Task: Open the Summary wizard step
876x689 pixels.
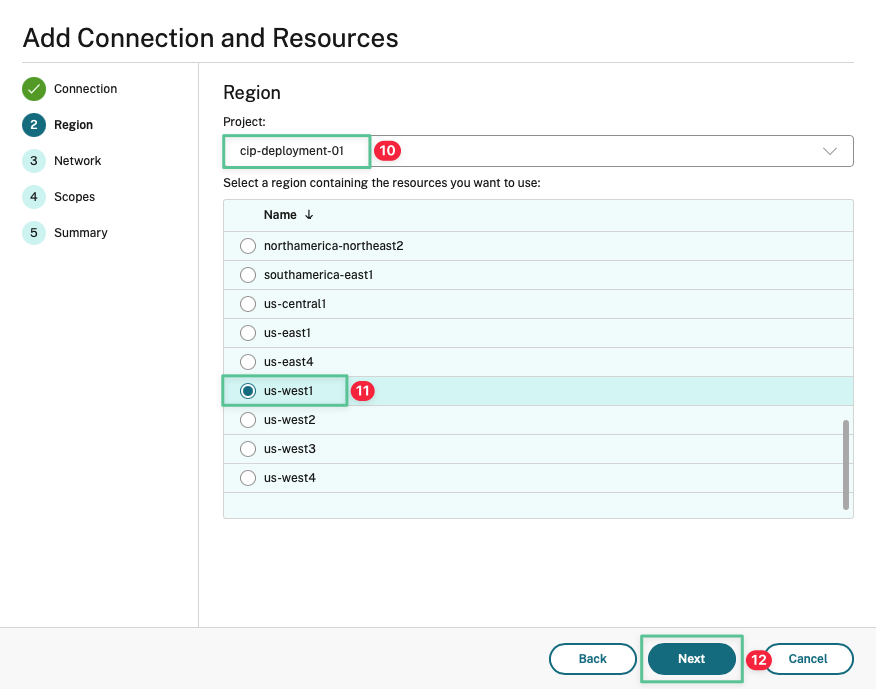Action: click(x=80, y=233)
